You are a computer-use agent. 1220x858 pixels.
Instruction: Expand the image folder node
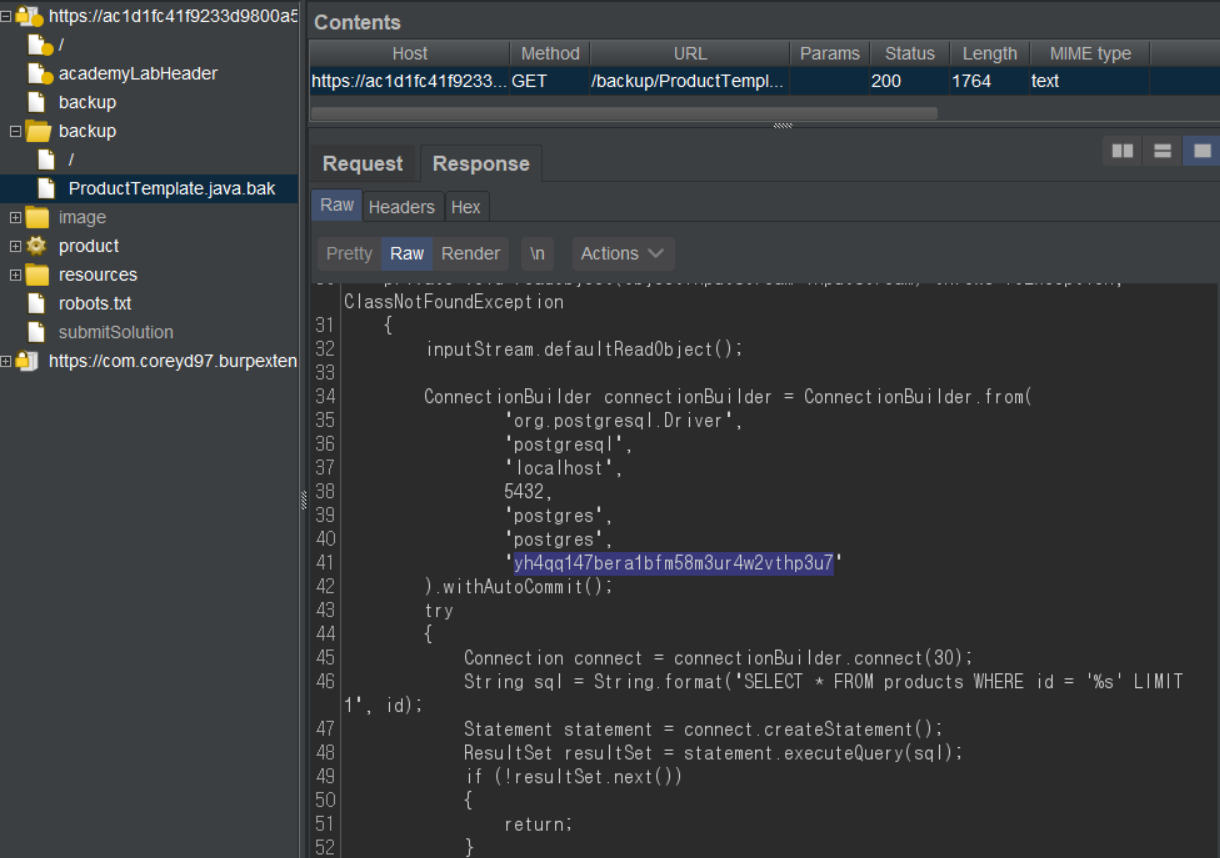point(15,218)
